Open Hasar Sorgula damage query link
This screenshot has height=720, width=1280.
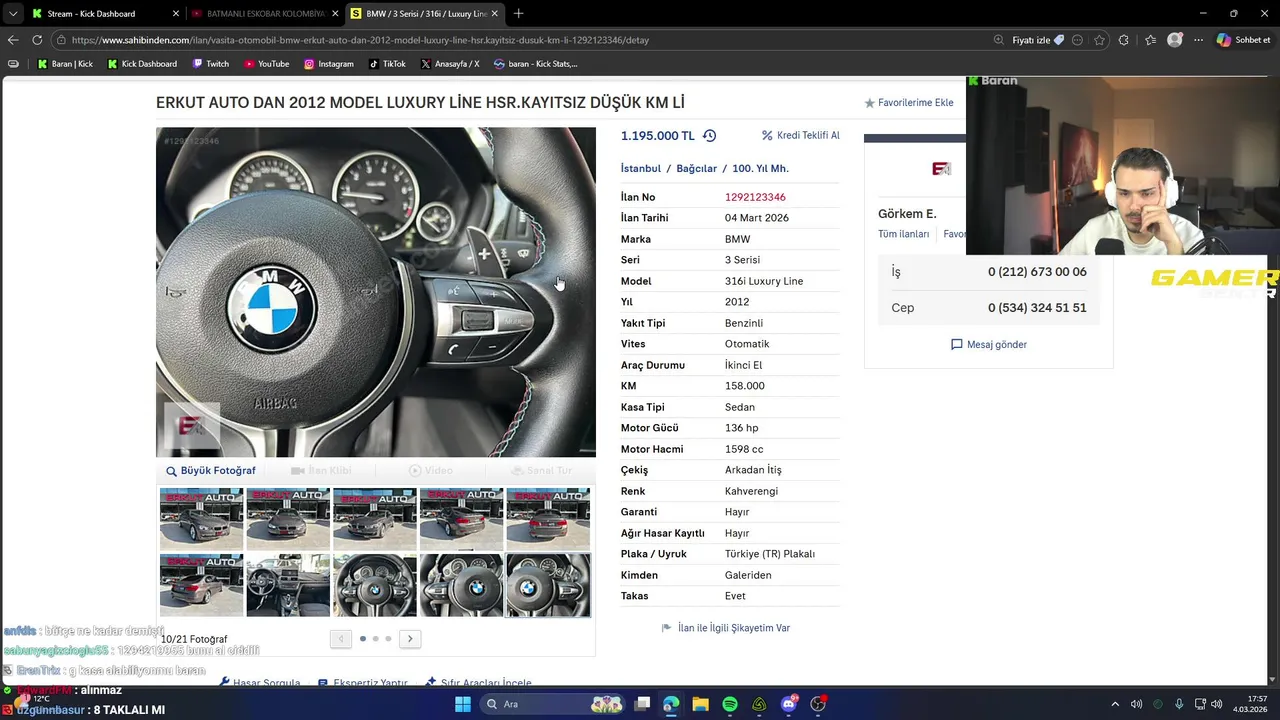click(x=260, y=682)
